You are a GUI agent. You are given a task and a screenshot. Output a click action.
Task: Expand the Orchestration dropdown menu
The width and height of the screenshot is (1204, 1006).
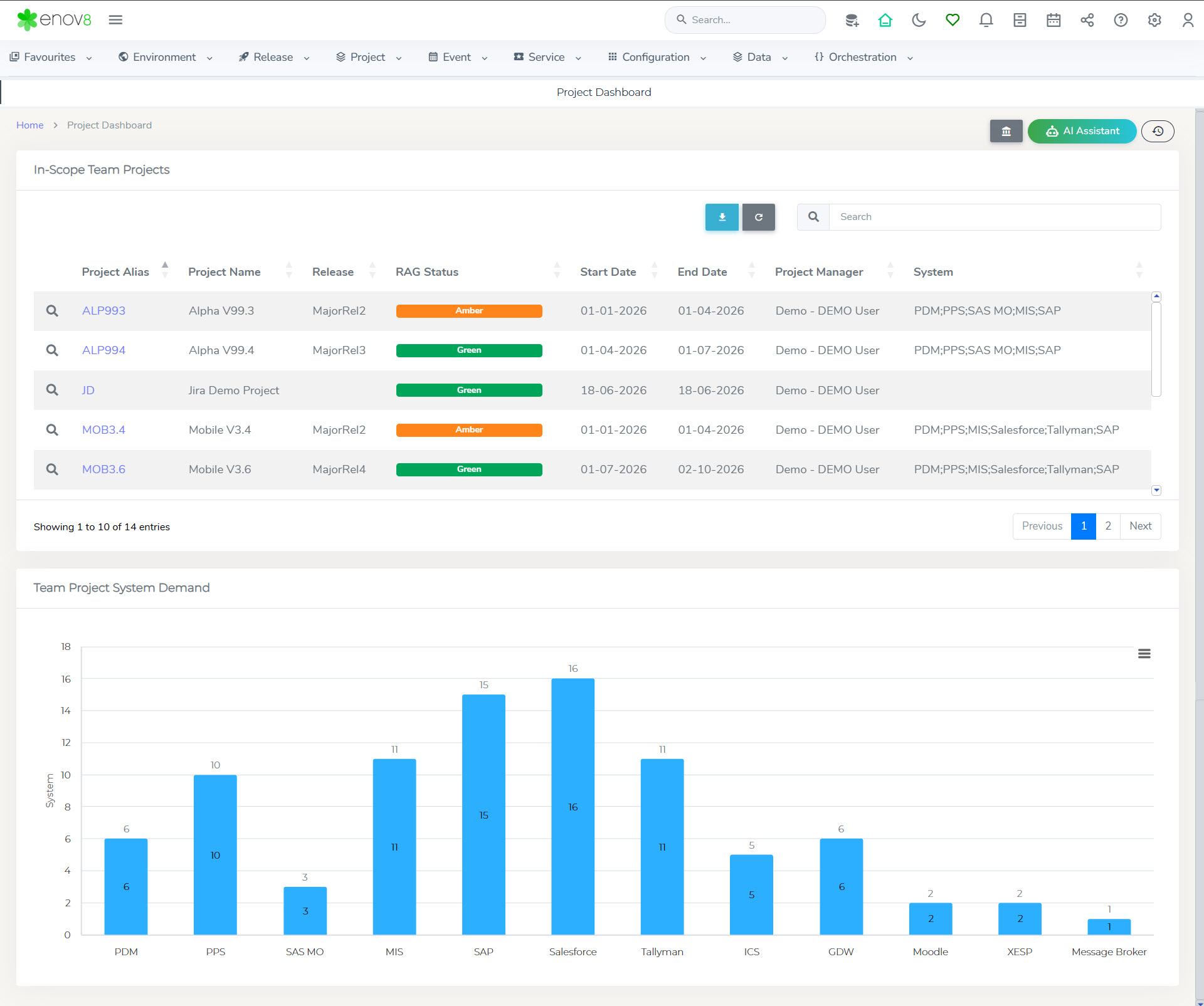[x=863, y=57]
